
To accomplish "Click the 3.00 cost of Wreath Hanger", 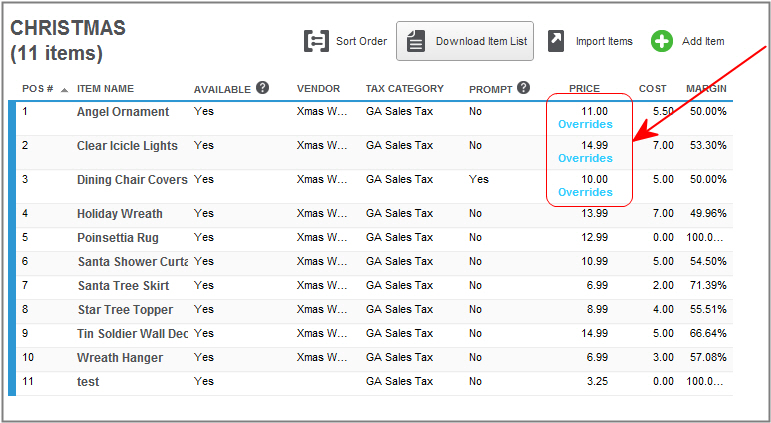I will (663, 358).
